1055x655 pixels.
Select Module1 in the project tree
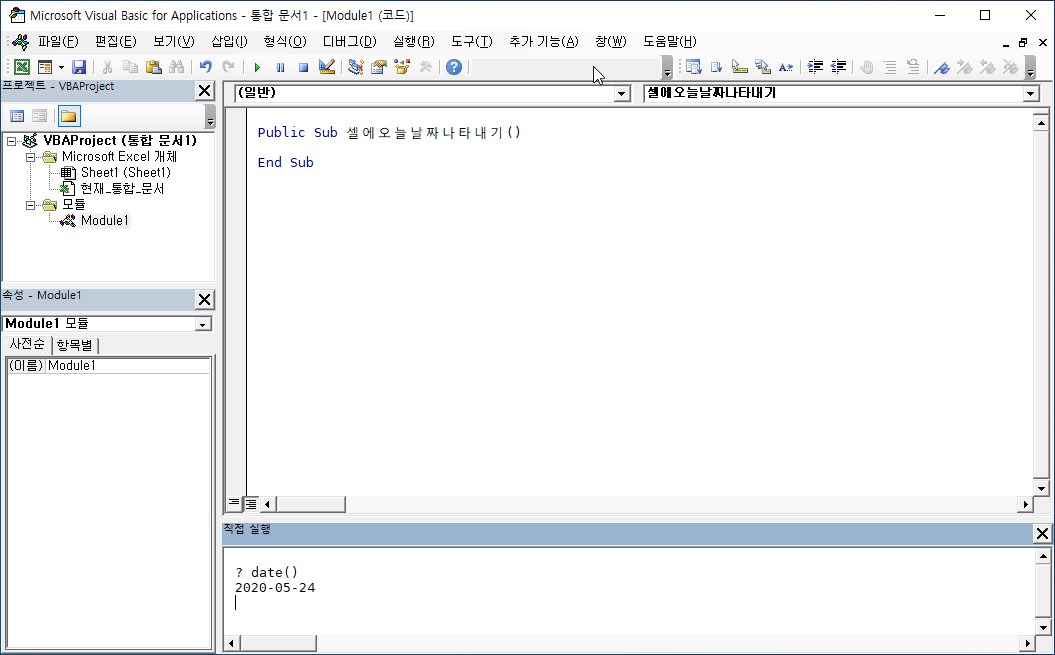pyautogui.click(x=104, y=220)
